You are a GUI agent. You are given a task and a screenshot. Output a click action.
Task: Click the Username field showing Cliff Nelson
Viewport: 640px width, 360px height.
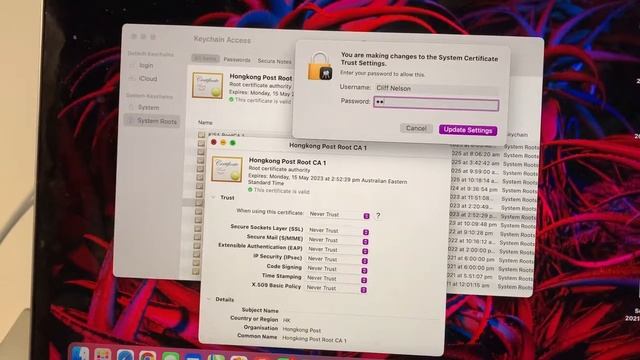pyautogui.click(x=436, y=88)
